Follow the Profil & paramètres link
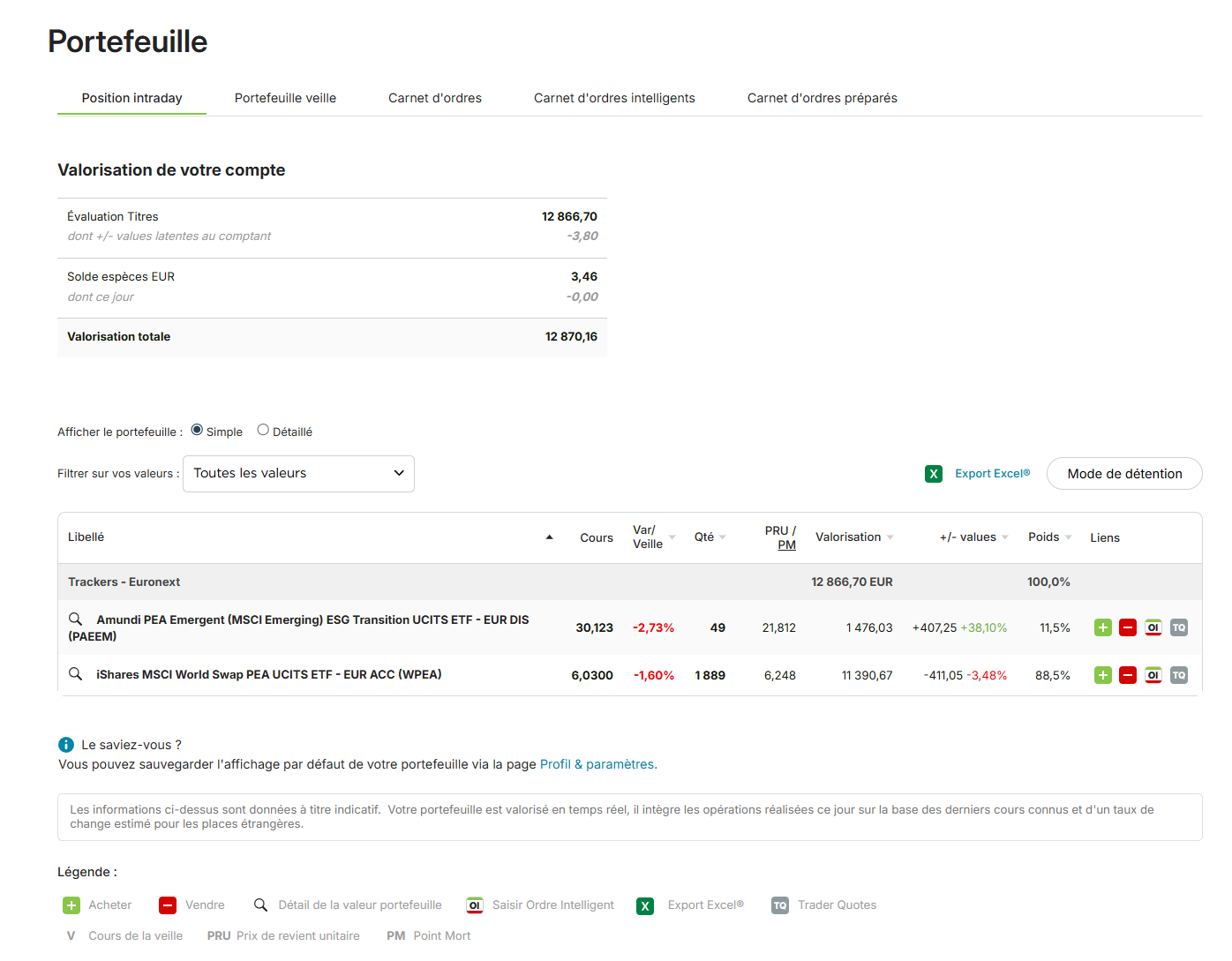The image size is (1232, 961). [x=597, y=764]
